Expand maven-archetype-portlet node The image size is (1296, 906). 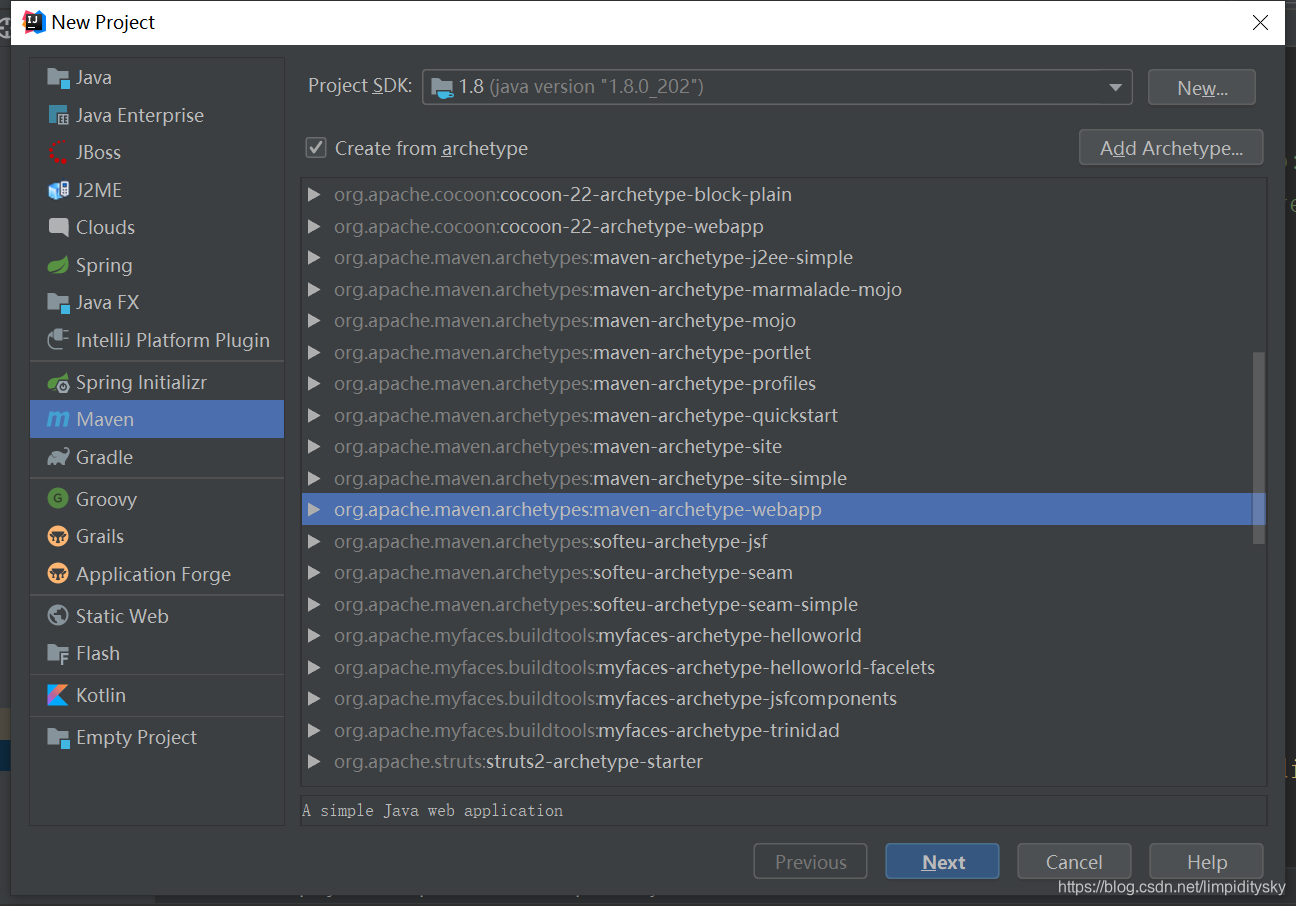coord(314,353)
